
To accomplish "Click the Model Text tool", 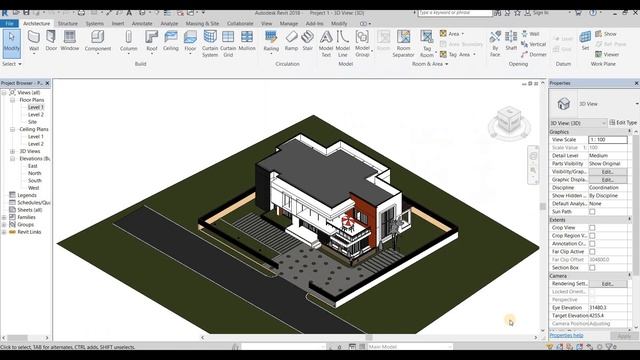I will click(326, 43).
